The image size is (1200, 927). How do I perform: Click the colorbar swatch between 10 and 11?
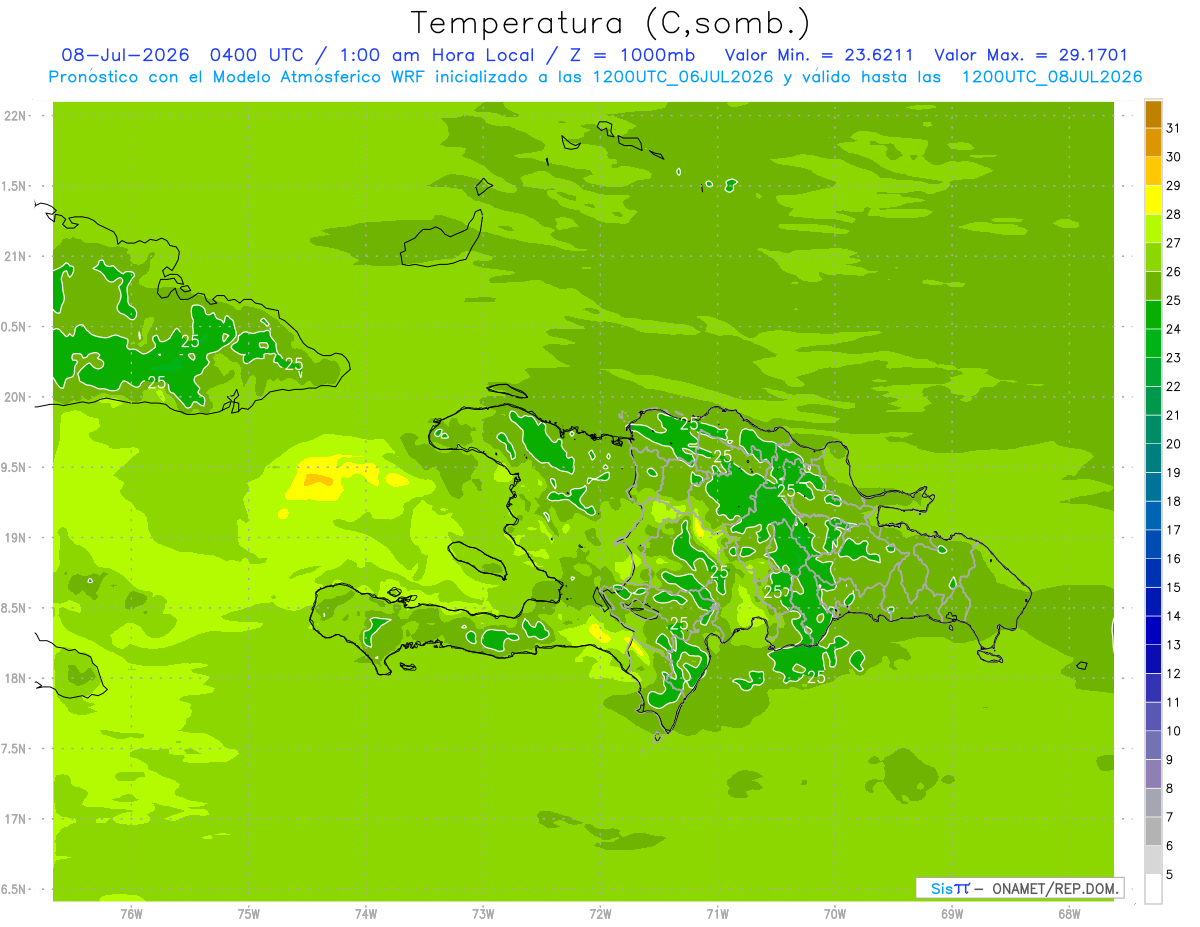(1153, 716)
